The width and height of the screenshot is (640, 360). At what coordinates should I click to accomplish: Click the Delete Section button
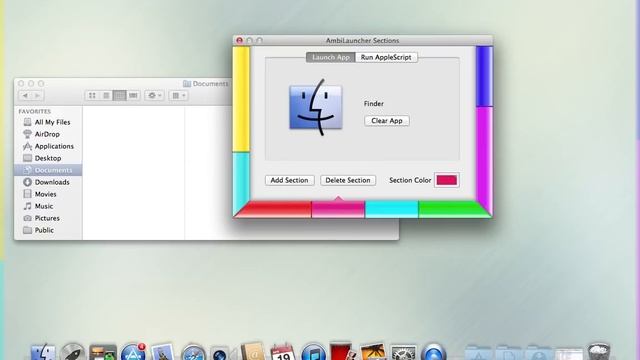(x=348, y=180)
